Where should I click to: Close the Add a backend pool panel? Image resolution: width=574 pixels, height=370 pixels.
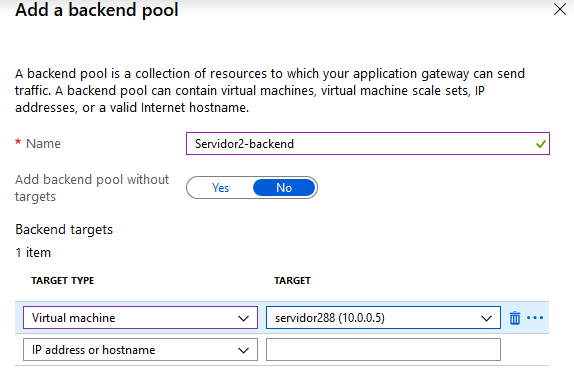(560, 9)
